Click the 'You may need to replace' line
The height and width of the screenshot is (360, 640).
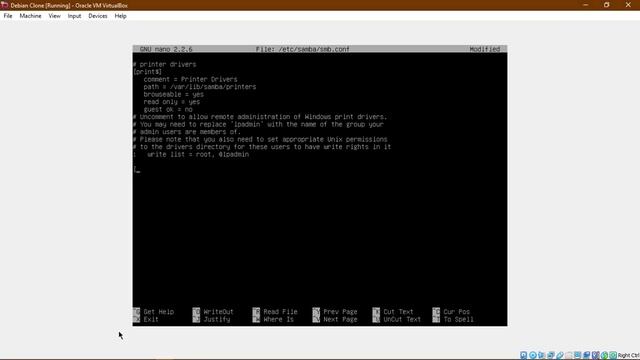click(258, 124)
